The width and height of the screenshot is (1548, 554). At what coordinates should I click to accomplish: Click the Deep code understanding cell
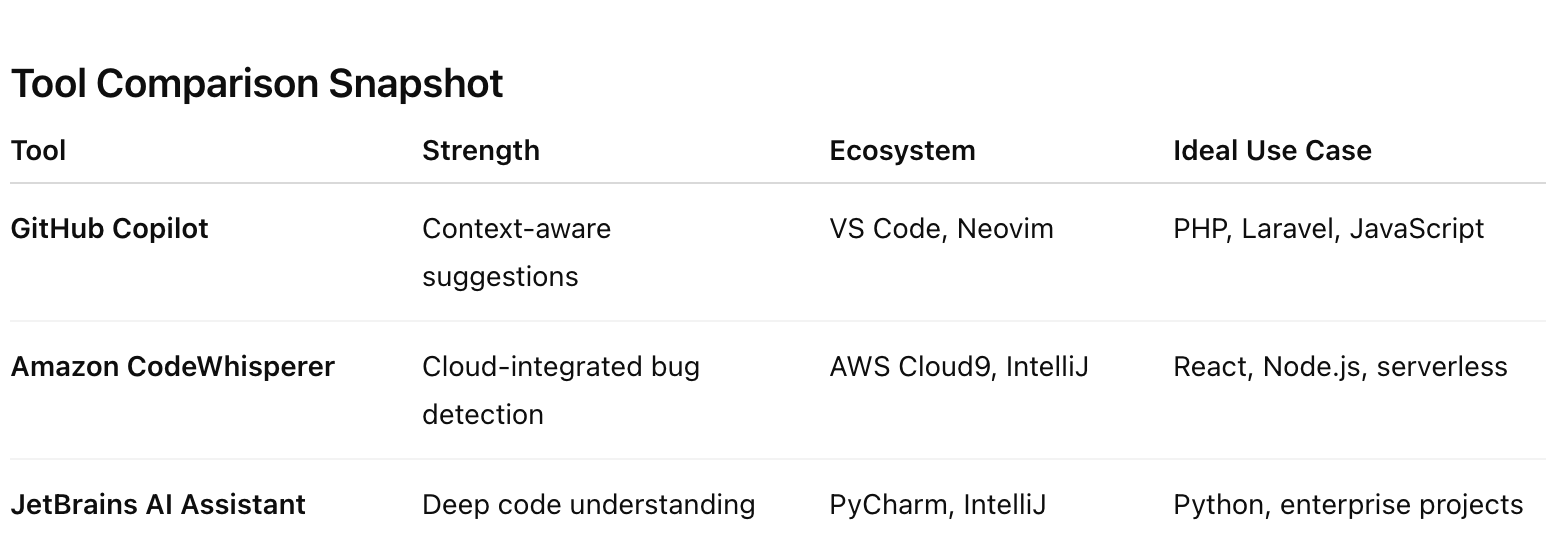point(588,505)
